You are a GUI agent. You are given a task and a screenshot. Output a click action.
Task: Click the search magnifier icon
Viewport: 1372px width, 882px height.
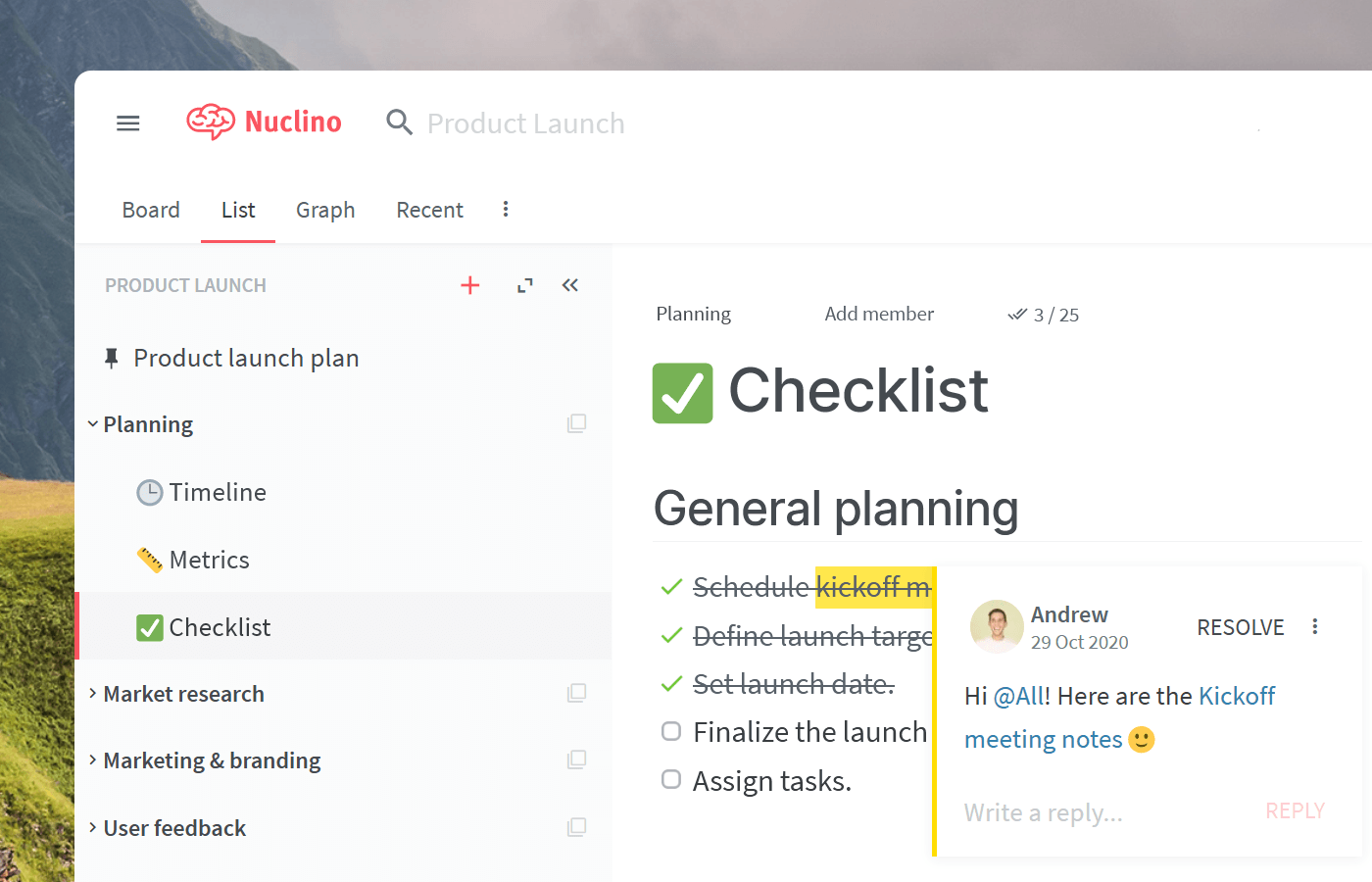pyautogui.click(x=399, y=122)
